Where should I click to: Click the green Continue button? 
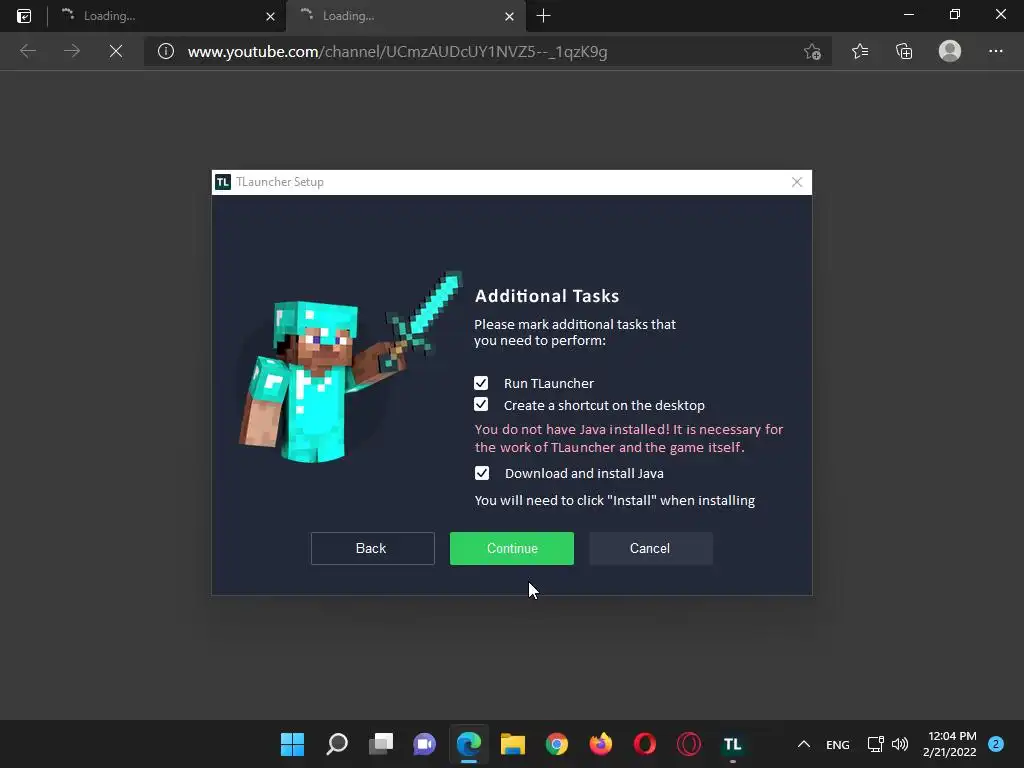click(511, 548)
